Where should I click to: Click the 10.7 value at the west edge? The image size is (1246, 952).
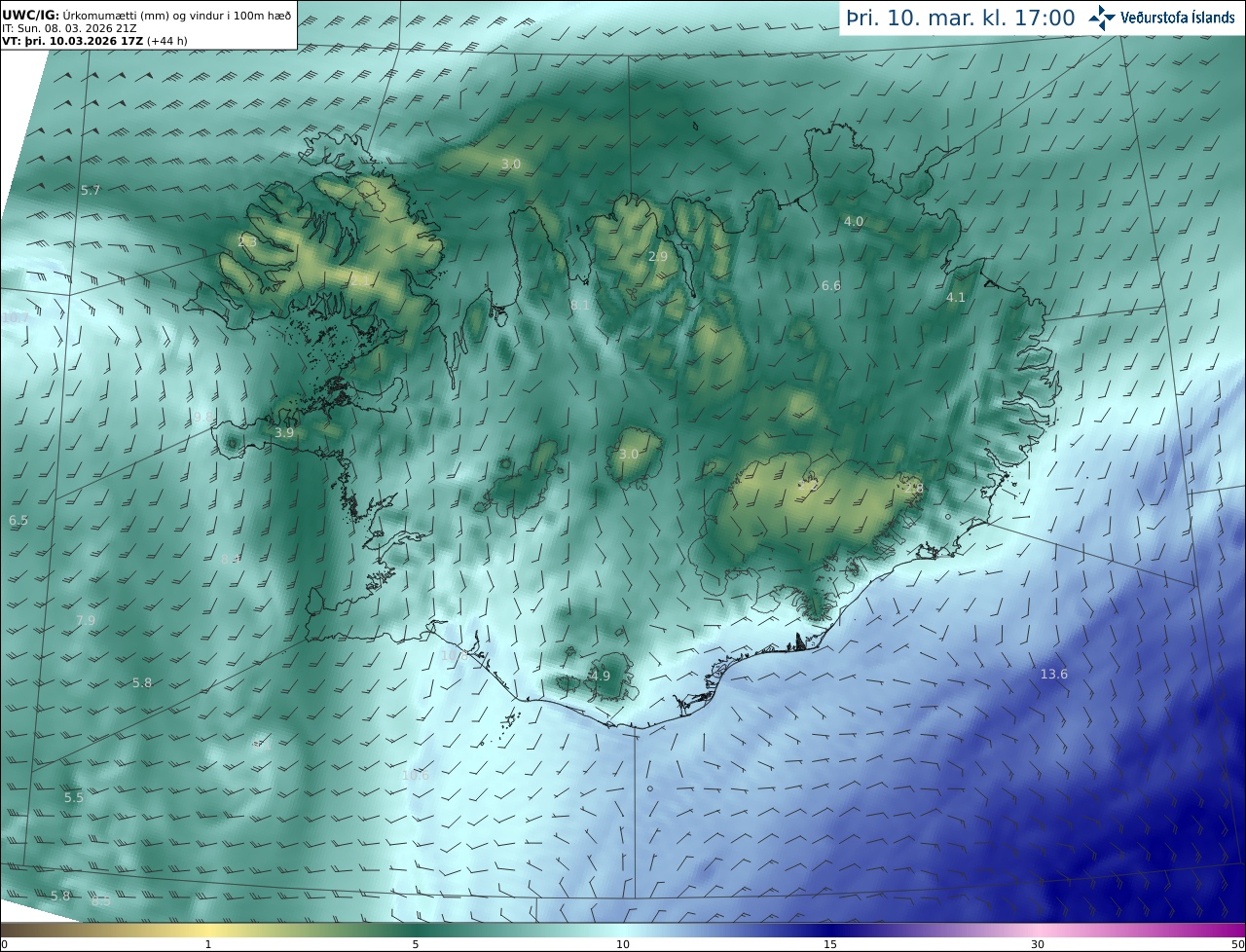coord(16,318)
